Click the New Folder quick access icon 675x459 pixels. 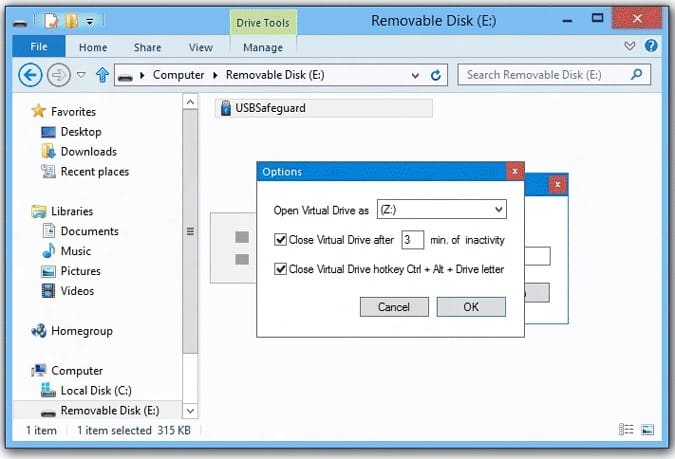point(71,21)
